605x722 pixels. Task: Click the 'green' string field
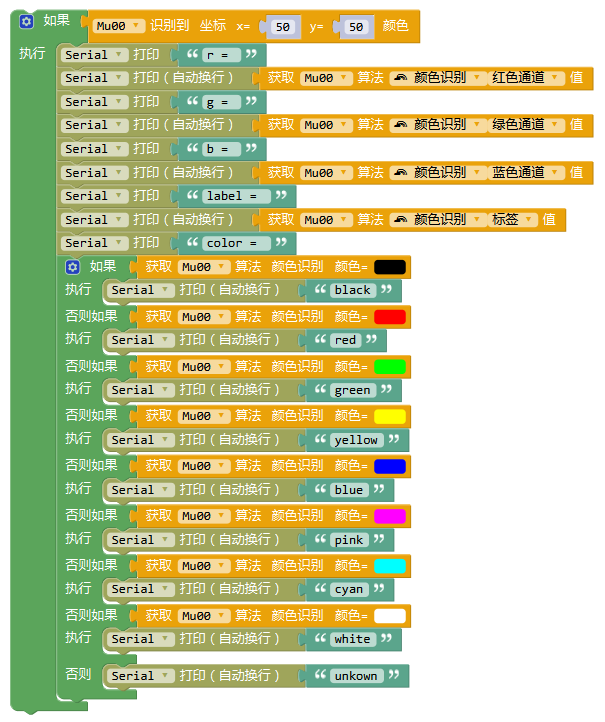(x=353, y=390)
